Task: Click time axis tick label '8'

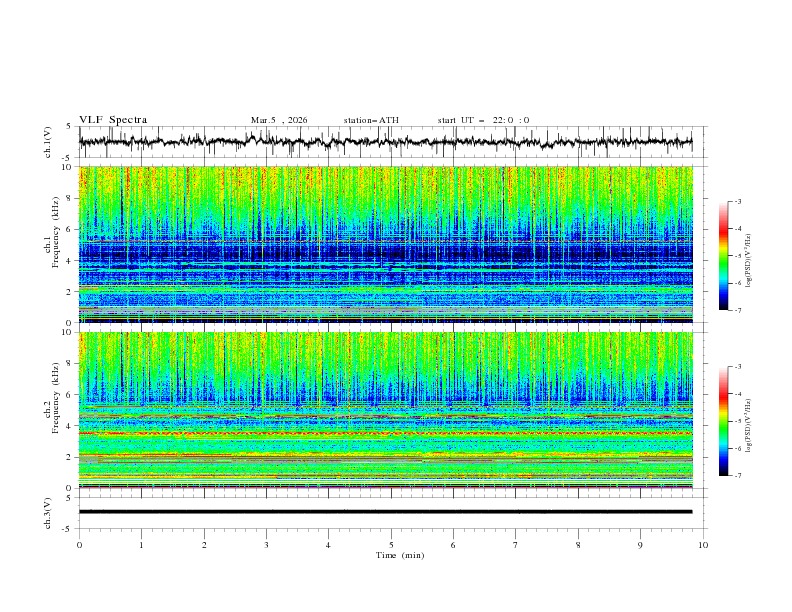Action: tap(578, 545)
